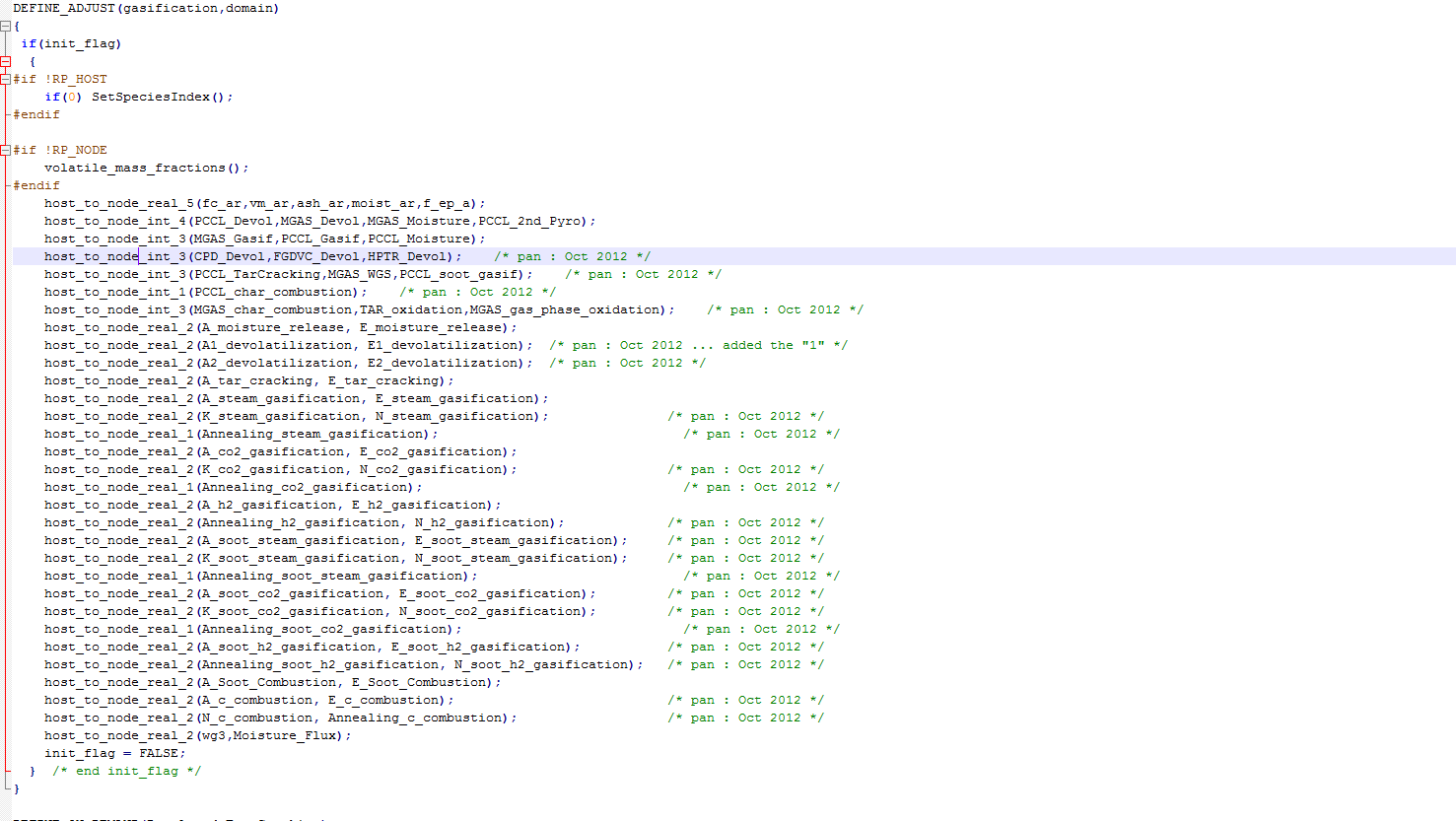This screenshot has height=821, width=1456.
Task: Click the init_flag = FALSE statement
Action: [114, 753]
